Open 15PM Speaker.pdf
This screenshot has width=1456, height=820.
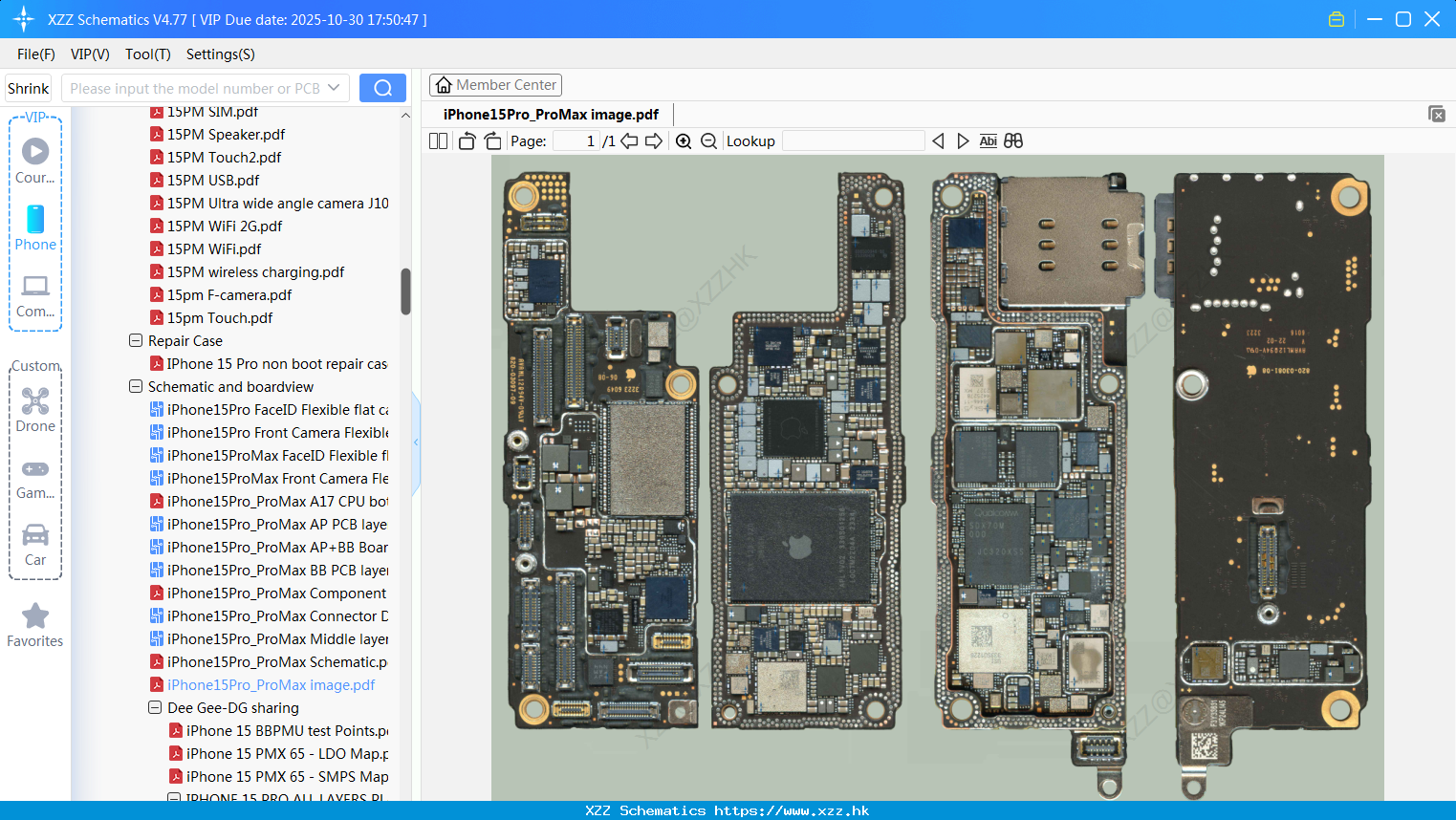(x=226, y=134)
